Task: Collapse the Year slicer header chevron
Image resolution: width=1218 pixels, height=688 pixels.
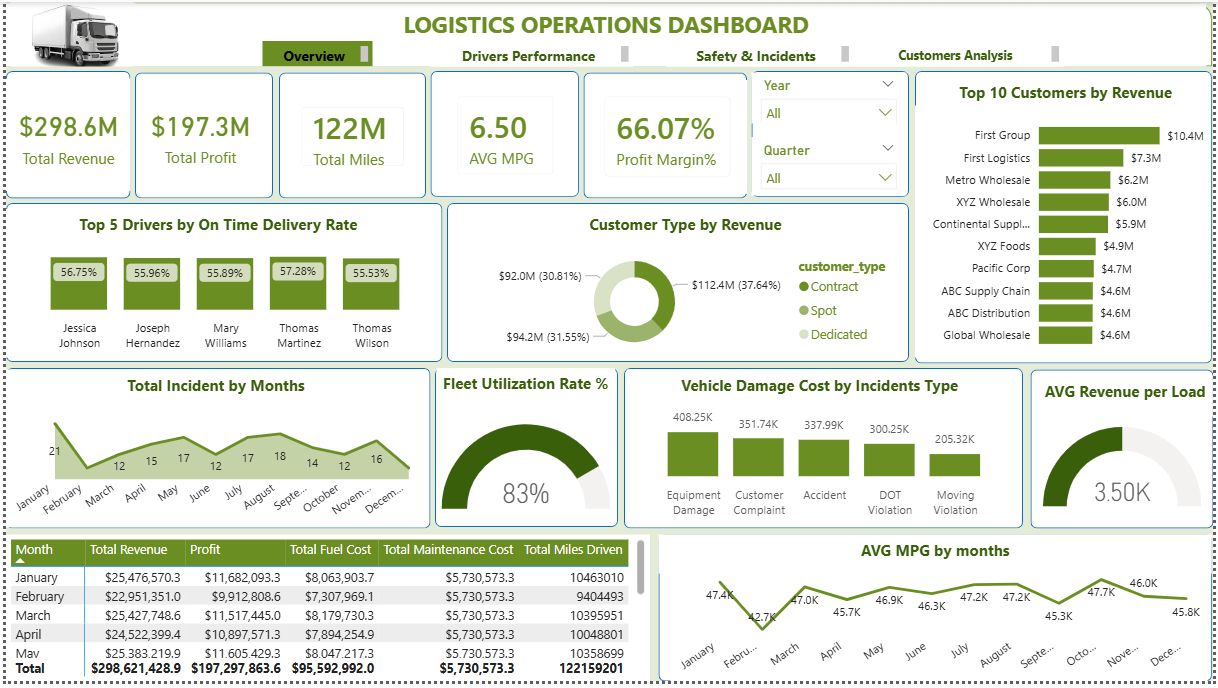Action: click(886, 85)
